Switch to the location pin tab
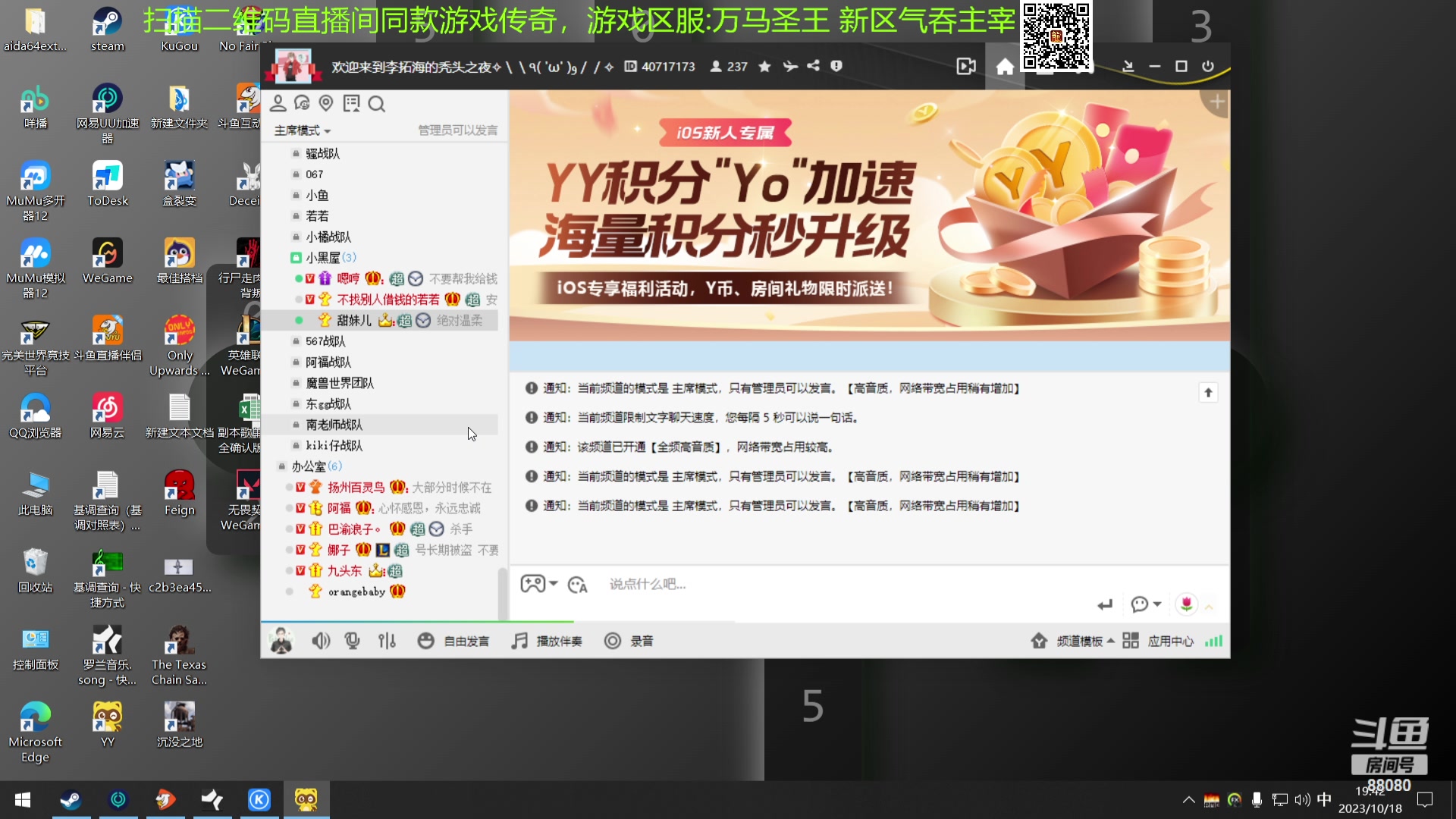Image resolution: width=1456 pixels, height=819 pixels. (326, 104)
